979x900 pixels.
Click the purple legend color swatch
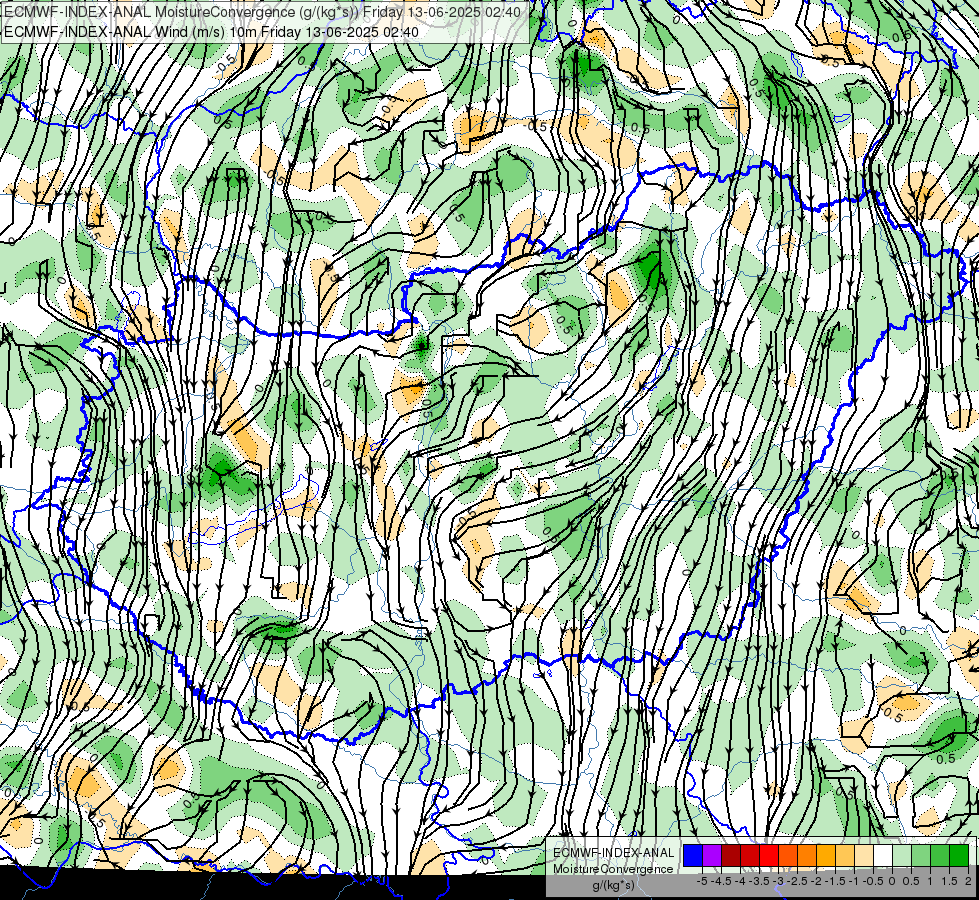point(712,856)
